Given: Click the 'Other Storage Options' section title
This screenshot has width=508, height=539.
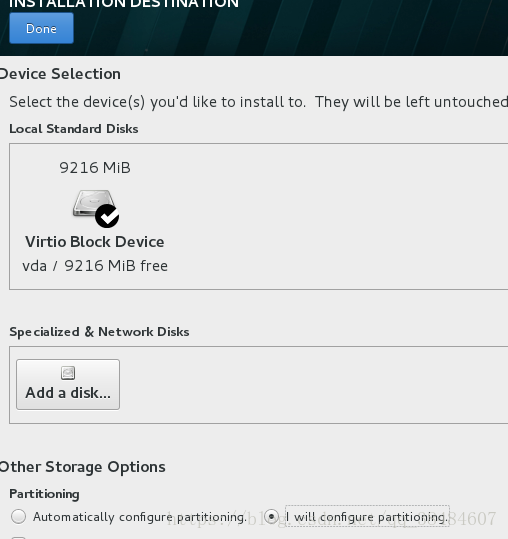Looking at the screenshot, I should [x=82, y=467].
